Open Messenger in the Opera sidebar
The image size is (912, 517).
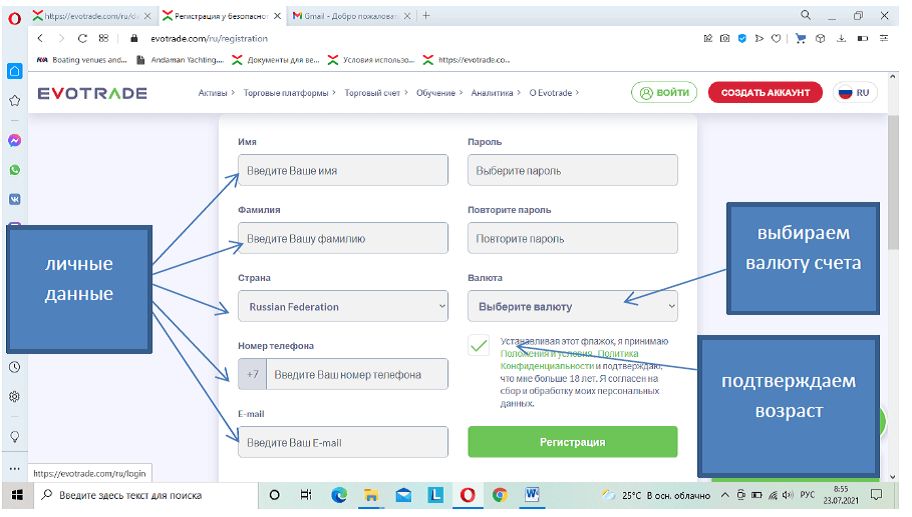14,141
